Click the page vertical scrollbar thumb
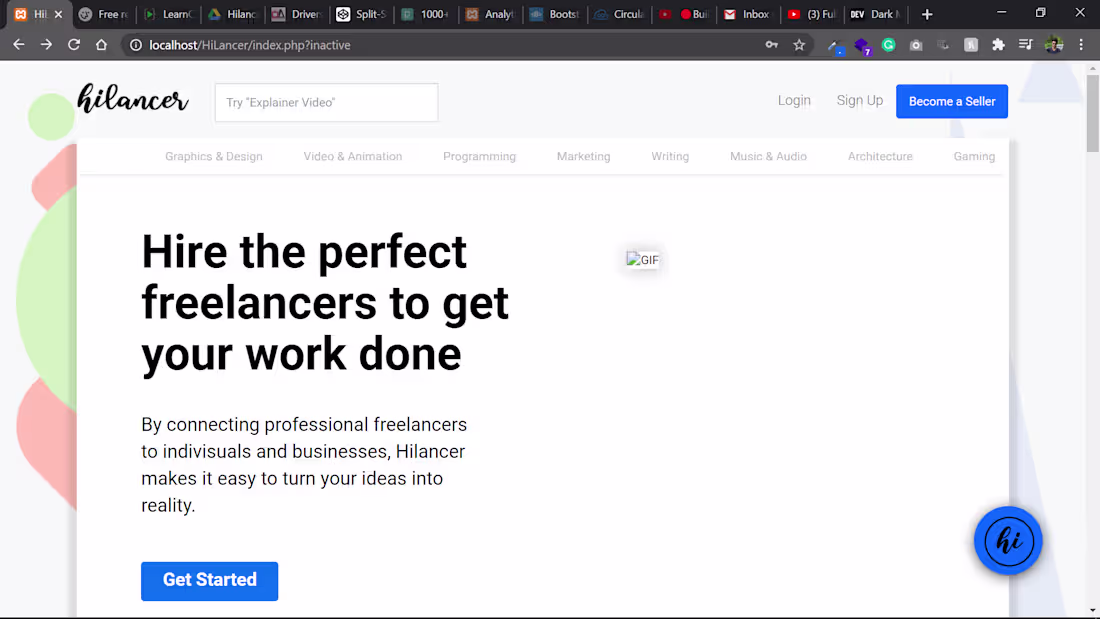This screenshot has width=1100, height=619. click(1092, 112)
